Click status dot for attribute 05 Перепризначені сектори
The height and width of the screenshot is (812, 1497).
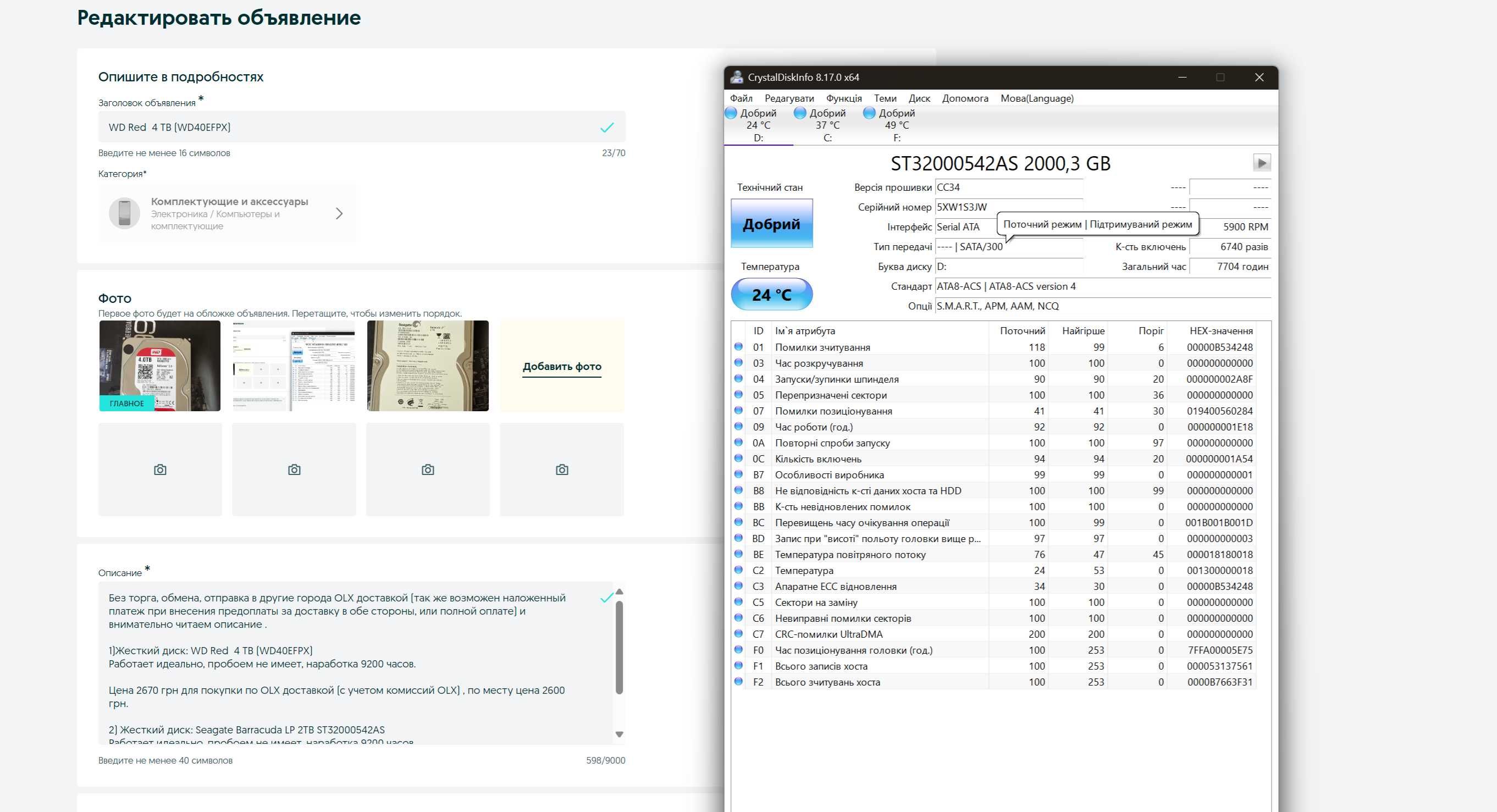coord(738,395)
